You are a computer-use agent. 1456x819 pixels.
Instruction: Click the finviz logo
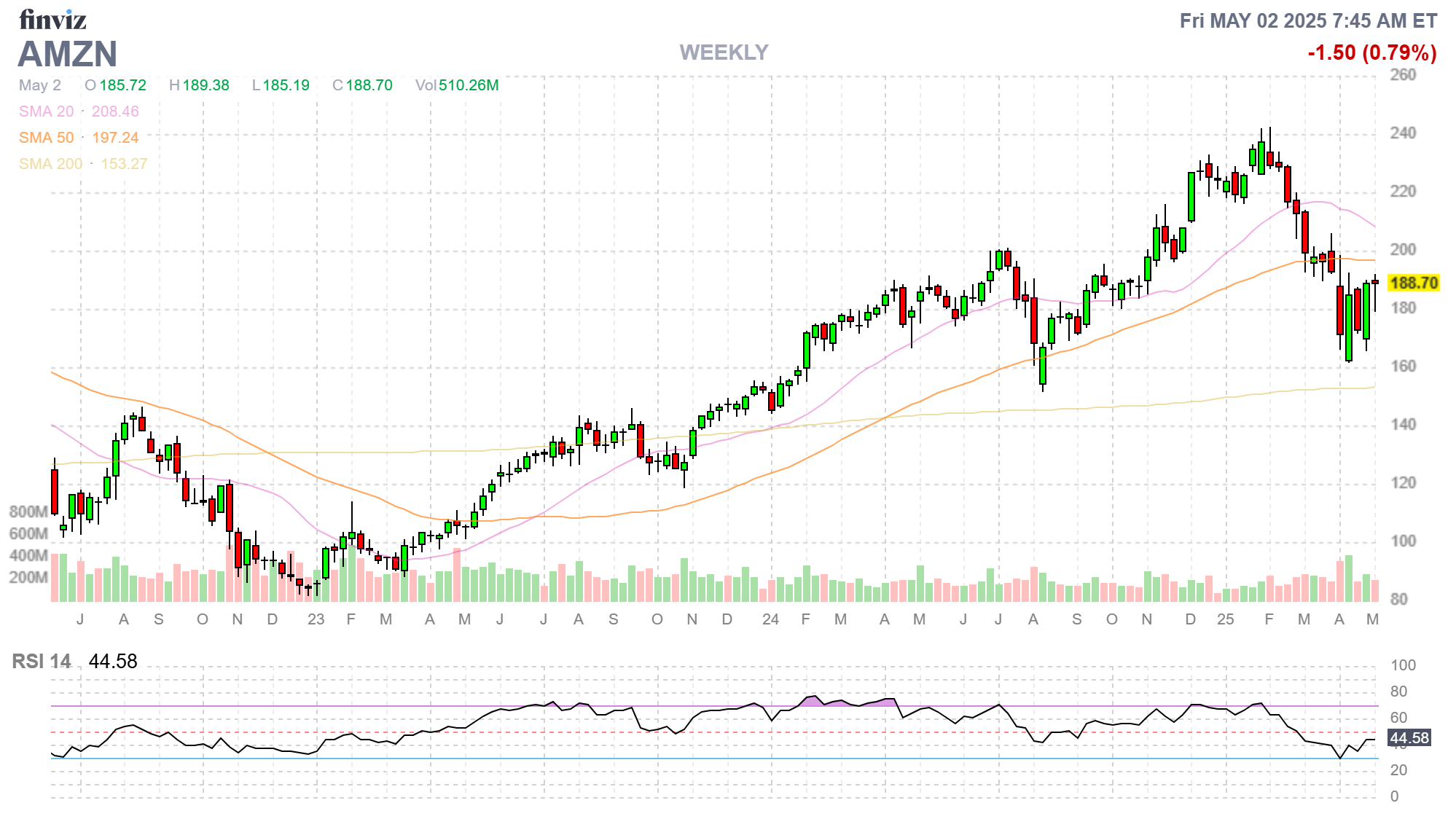(52, 20)
